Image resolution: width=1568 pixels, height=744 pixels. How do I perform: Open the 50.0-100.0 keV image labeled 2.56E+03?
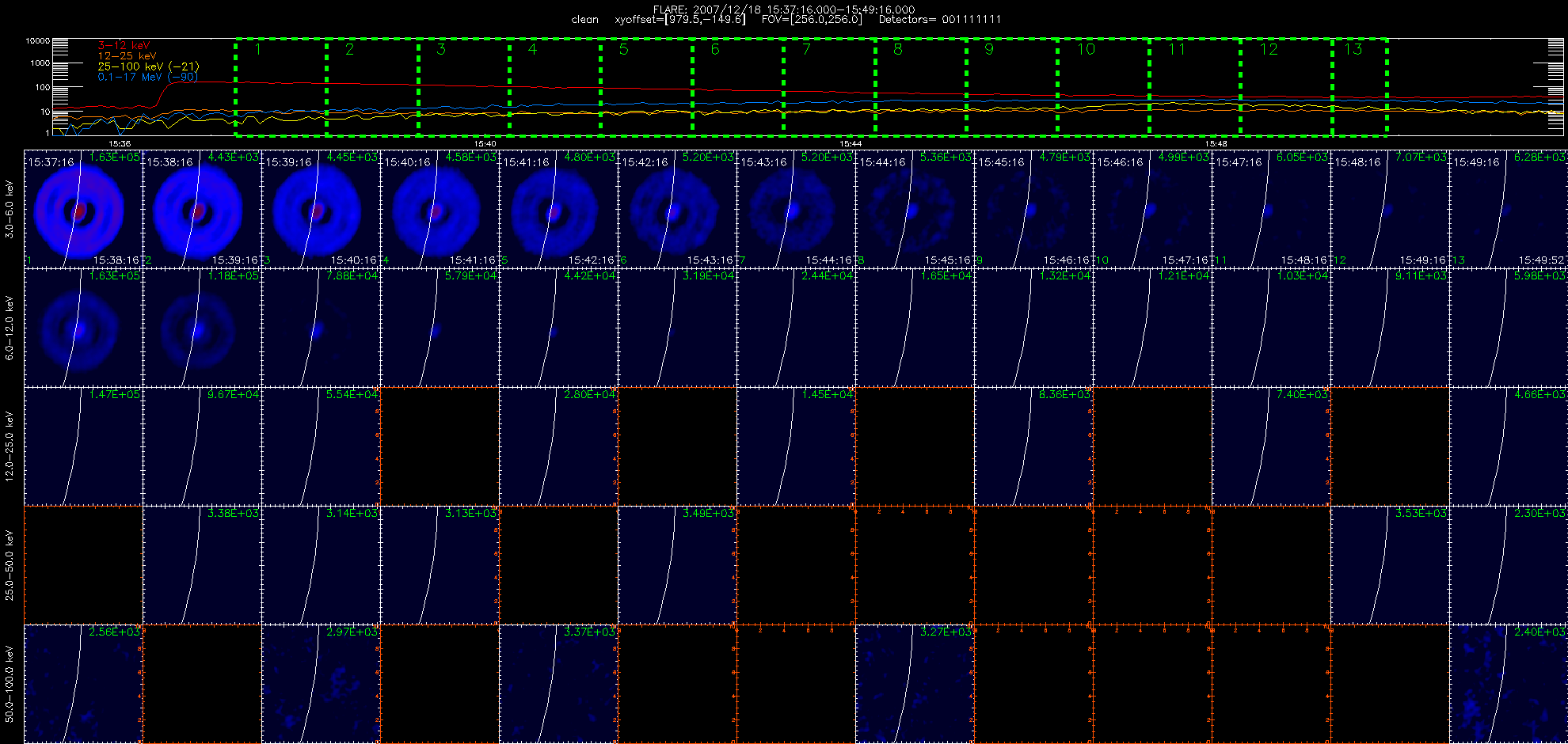84,684
